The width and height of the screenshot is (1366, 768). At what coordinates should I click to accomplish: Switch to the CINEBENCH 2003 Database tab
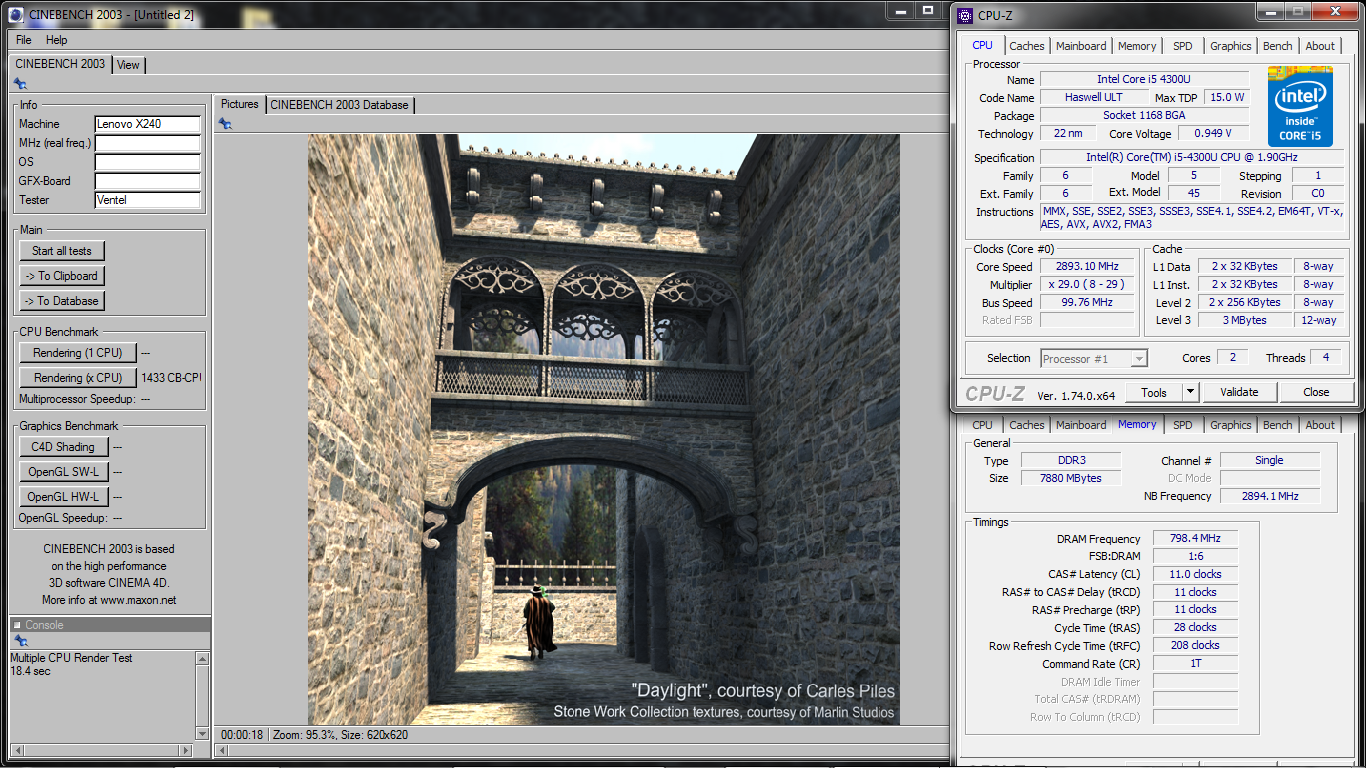[x=340, y=105]
